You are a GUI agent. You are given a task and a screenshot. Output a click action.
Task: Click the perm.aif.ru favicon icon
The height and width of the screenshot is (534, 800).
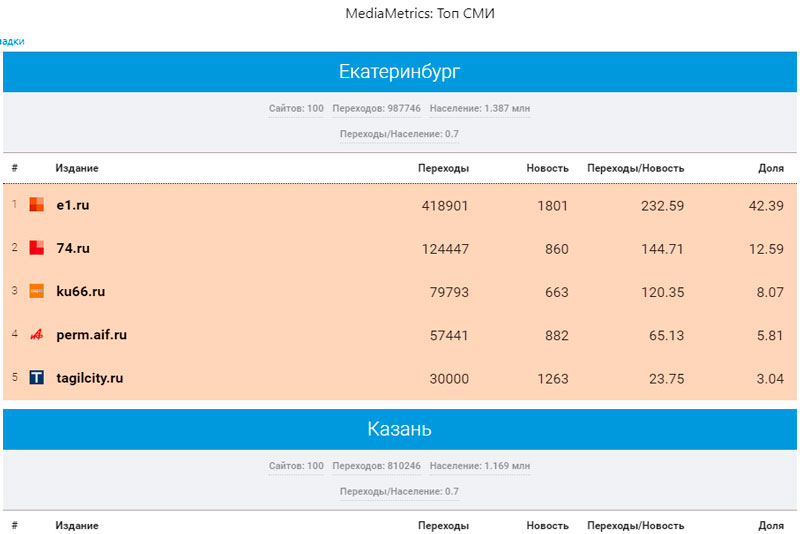(36, 335)
